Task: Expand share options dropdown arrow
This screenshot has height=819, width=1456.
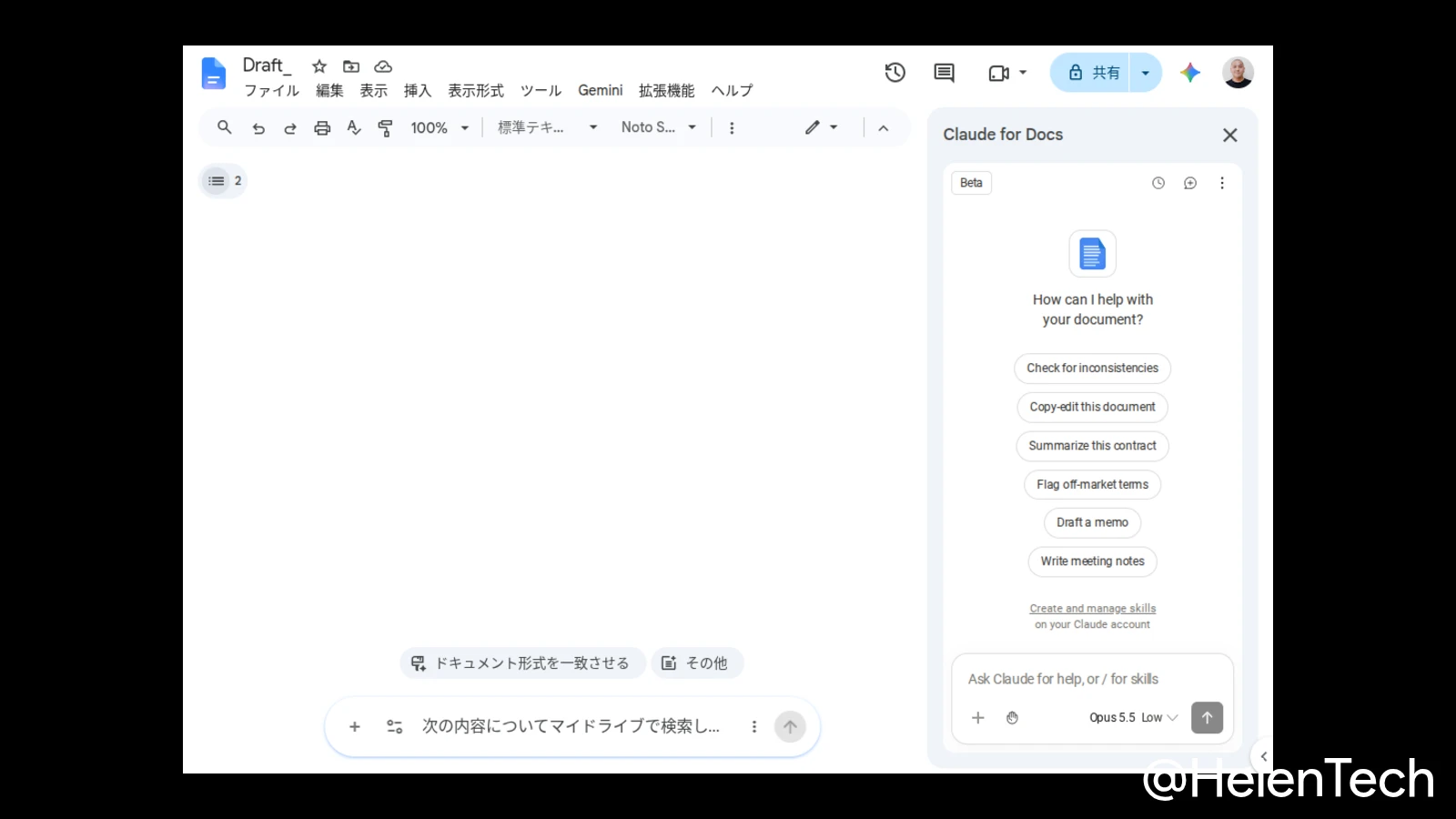Action: coord(1146,73)
